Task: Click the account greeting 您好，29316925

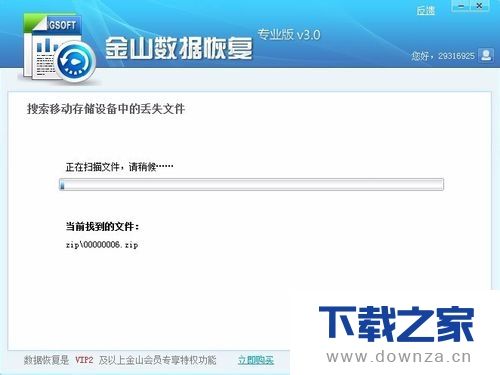Action: (x=443, y=56)
